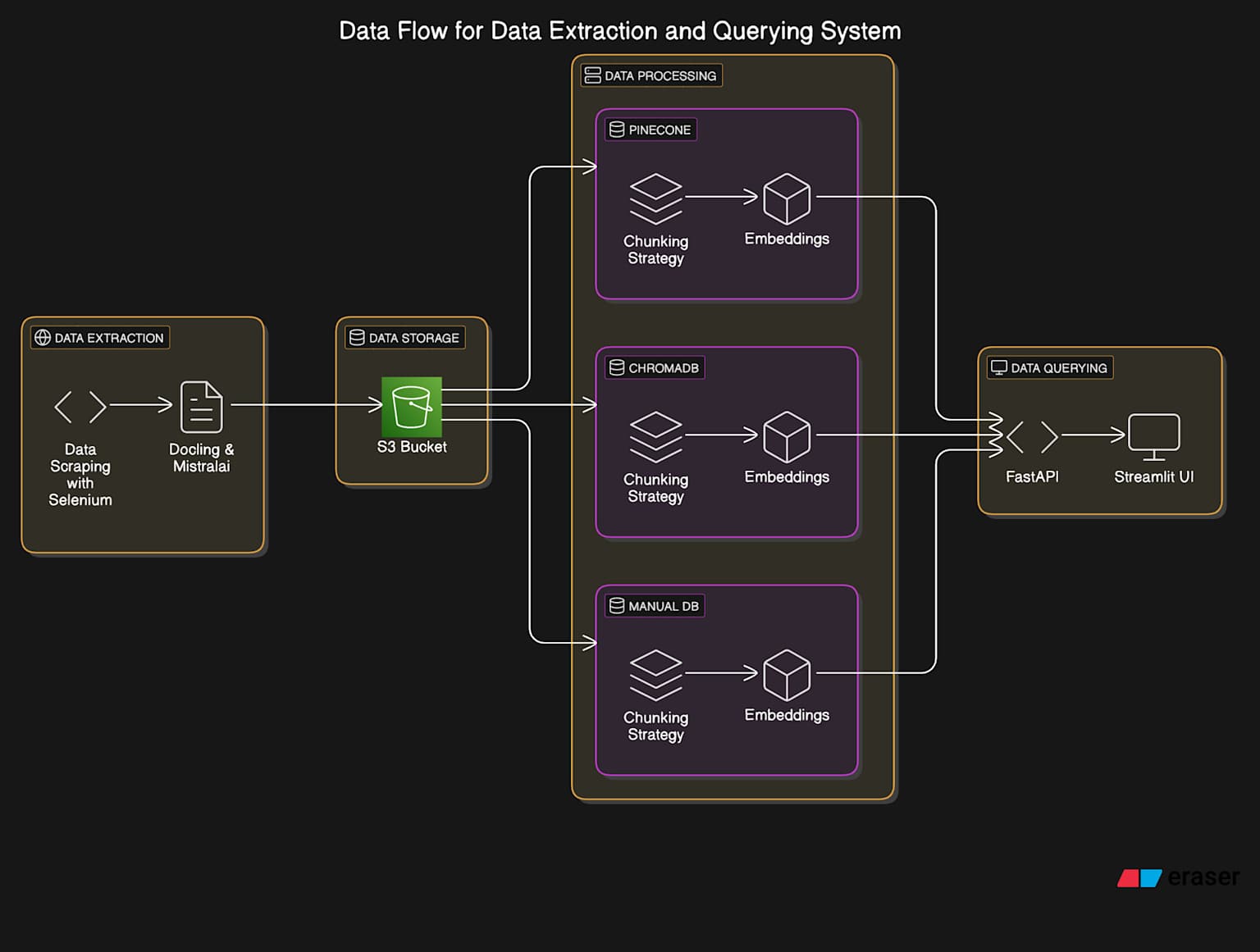Image resolution: width=1260 pixels, height=952 pixels.
Task: Select the Manual DB group label
Action: click(654, 606)
